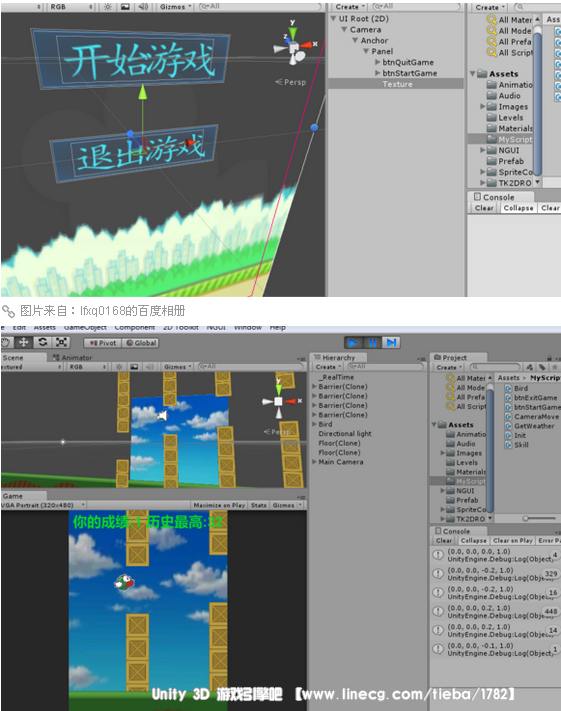This screenshot has width=561, height=711.
Task: Open the Gizmos dropdown in the Game view bar
Action: tap(286, 505)
